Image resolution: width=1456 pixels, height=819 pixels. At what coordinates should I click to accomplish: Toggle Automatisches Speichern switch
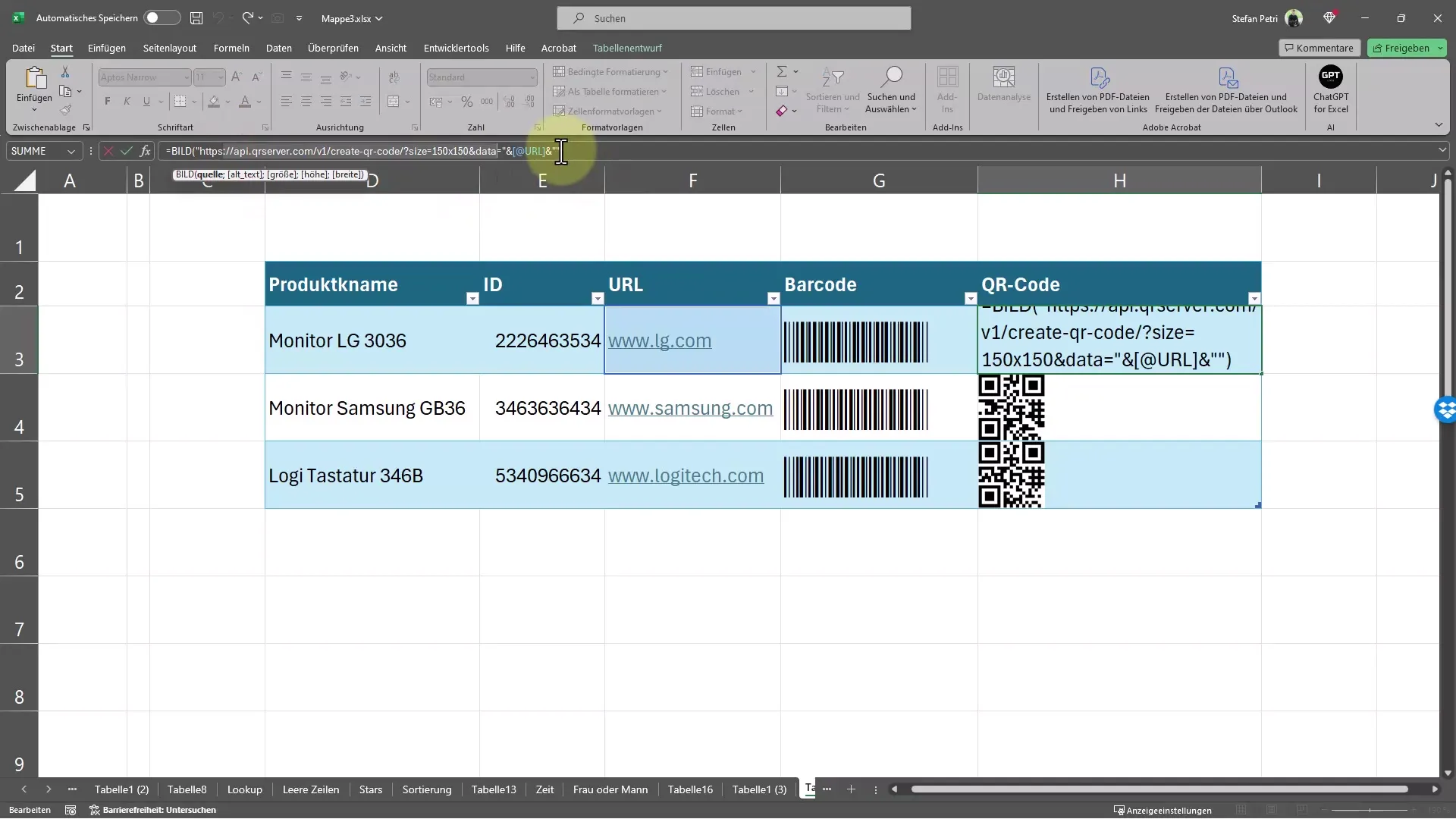coord(159,17)
